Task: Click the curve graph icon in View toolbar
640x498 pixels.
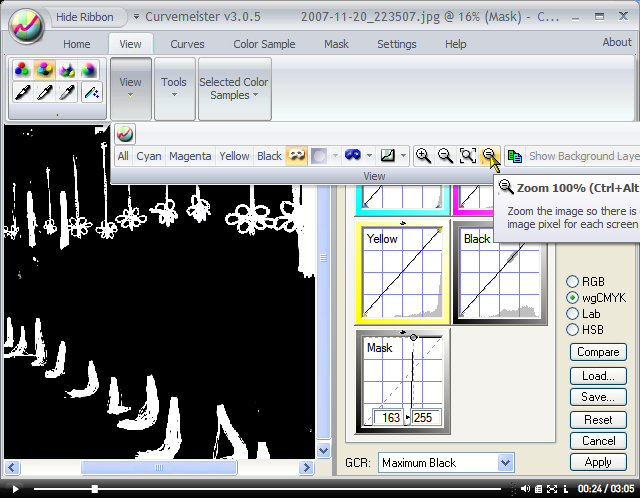Action: coord(387,156)
